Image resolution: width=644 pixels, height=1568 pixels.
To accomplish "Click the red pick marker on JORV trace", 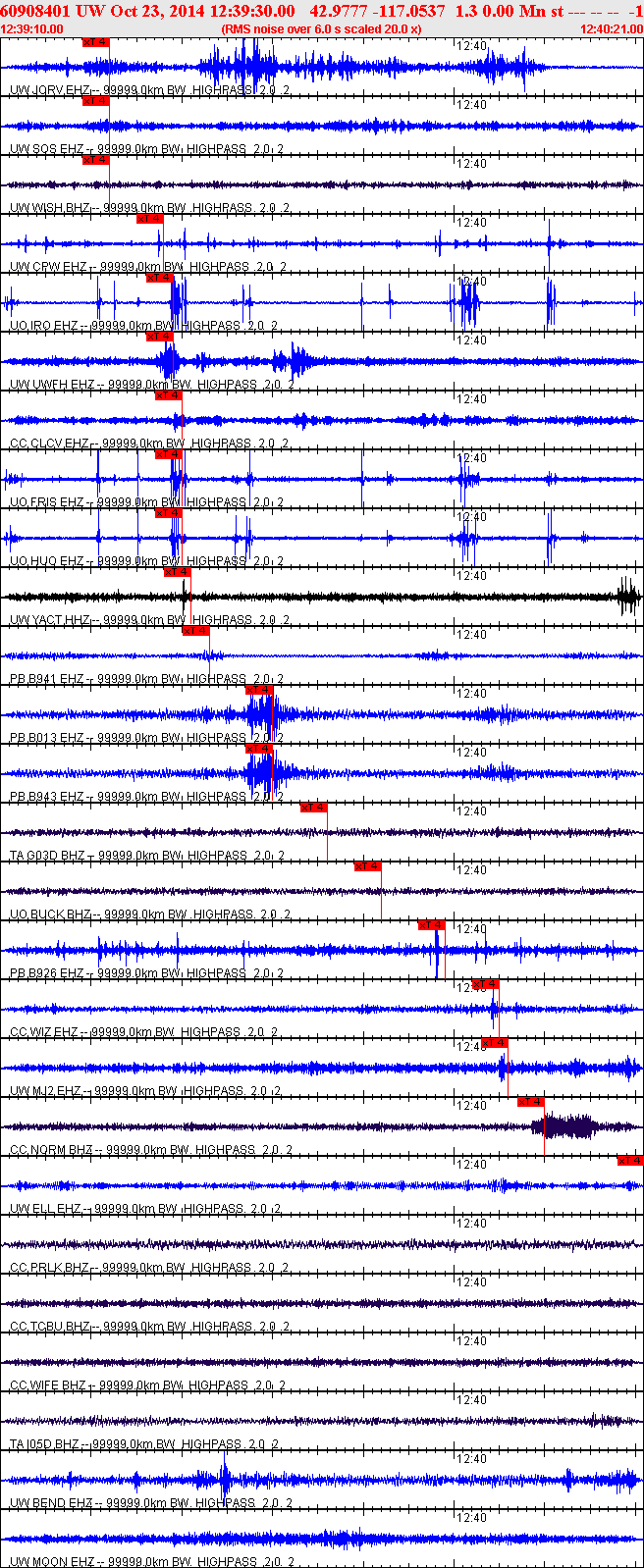I will click(x=95, y=42).
